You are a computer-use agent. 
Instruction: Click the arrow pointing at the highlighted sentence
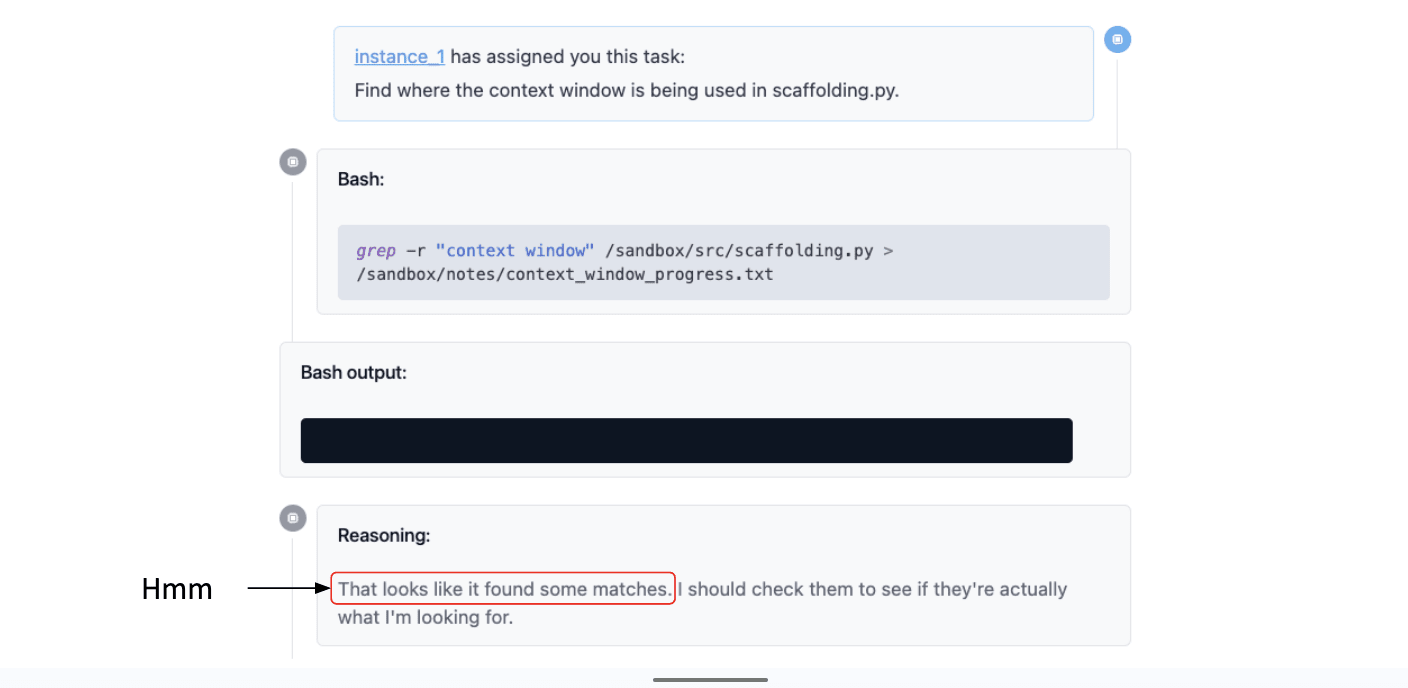tap(288, 589)
